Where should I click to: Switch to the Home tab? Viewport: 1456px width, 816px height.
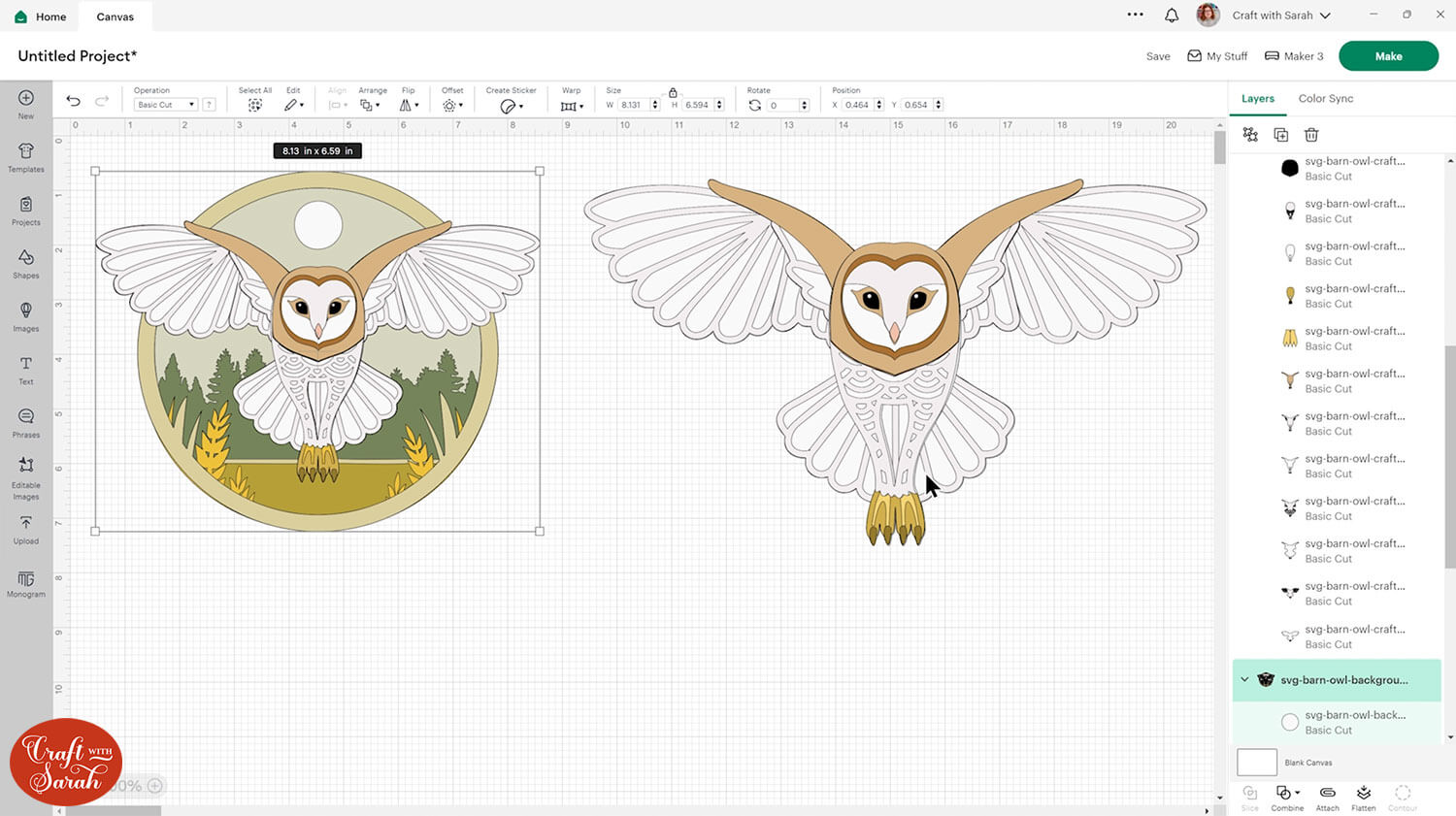click(x=39, y=16)
